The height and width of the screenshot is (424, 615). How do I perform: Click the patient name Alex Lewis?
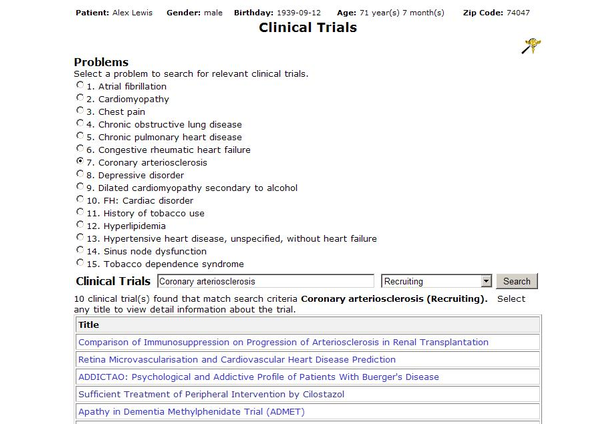(x=132, y=13)
